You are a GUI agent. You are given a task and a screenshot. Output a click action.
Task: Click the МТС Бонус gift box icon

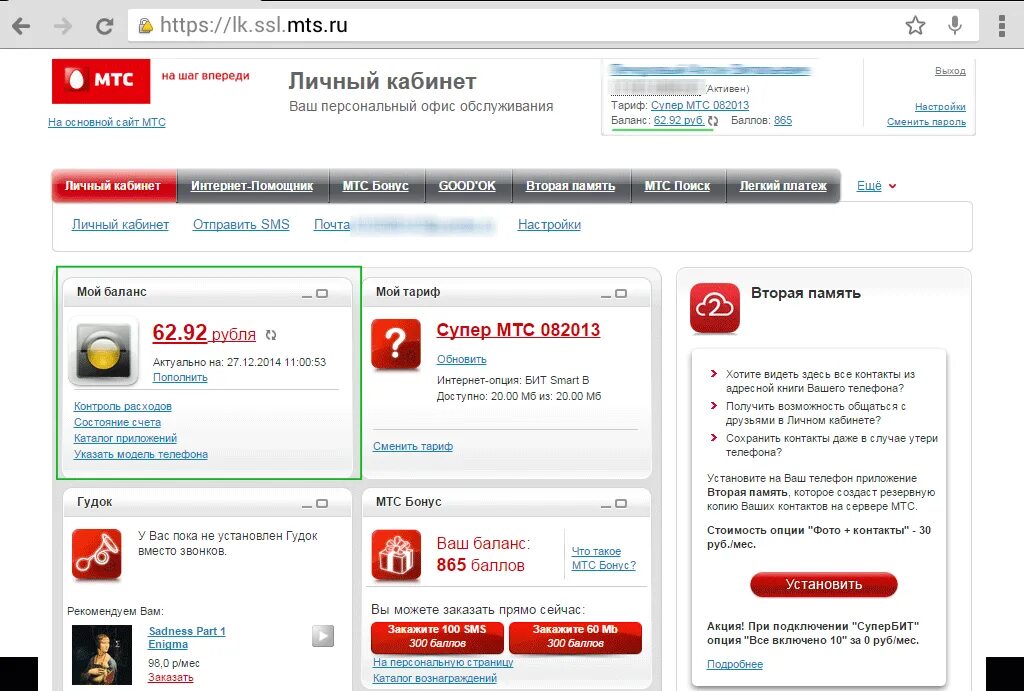396,554
